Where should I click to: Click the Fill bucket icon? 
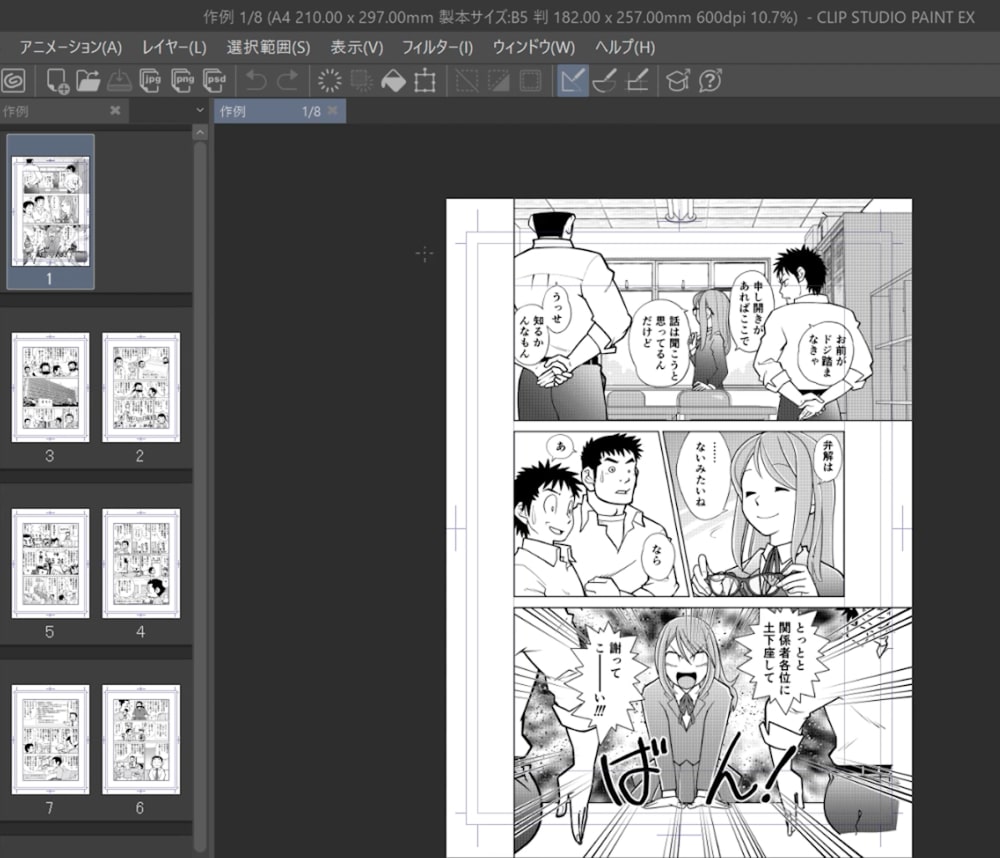[x=393, y=81]
